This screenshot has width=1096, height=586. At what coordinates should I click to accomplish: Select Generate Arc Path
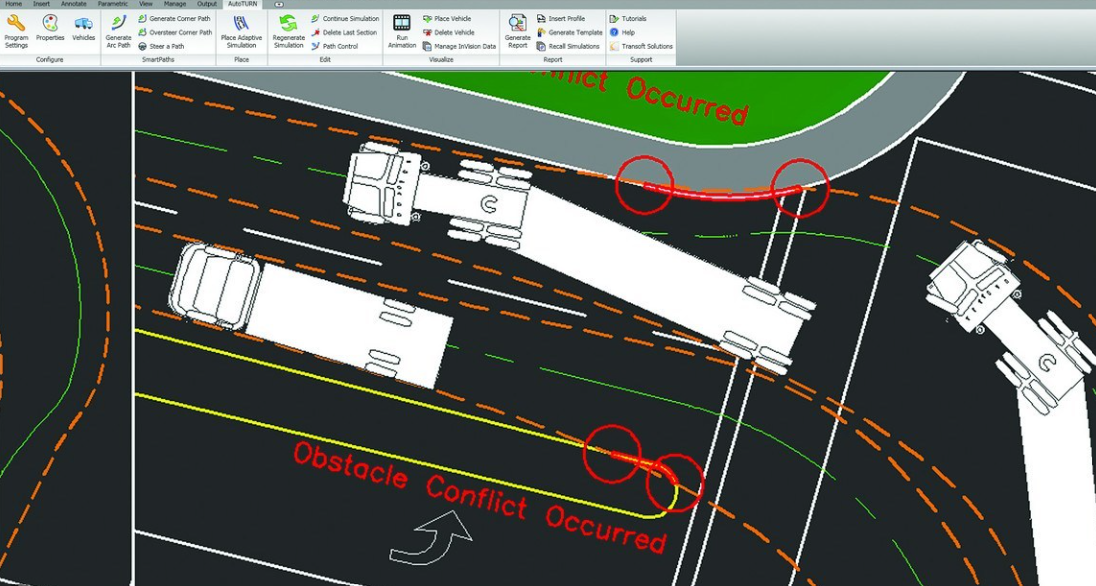[117, 34]
